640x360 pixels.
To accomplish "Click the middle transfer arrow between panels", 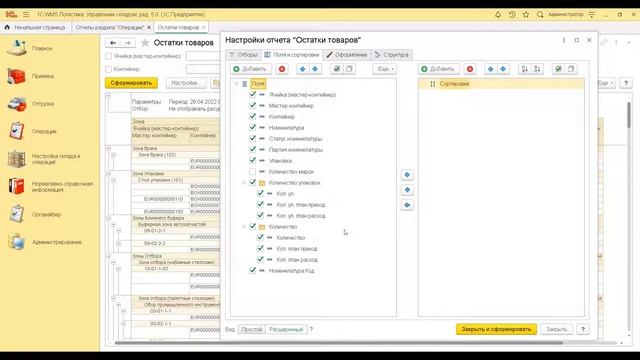I will click(x=407, y=190).
